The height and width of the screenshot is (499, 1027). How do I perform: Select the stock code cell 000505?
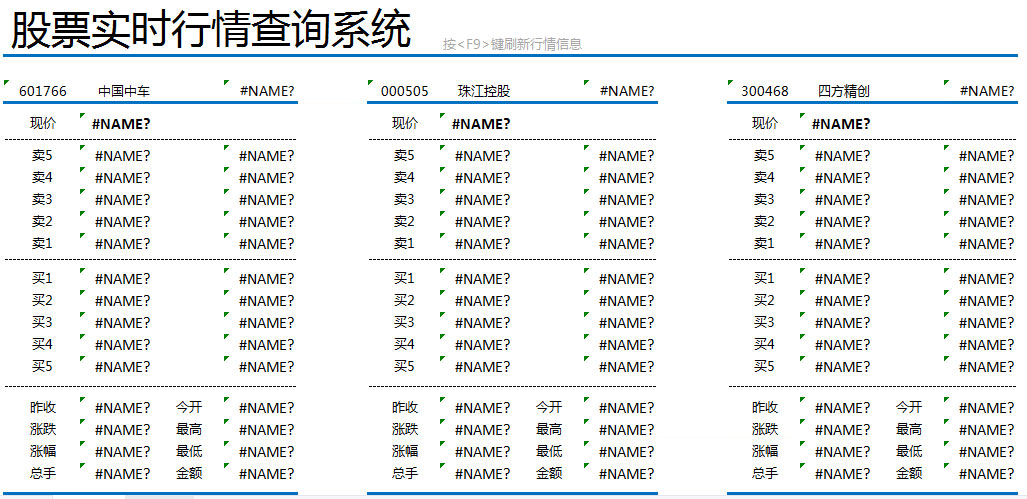pos(405,91)
